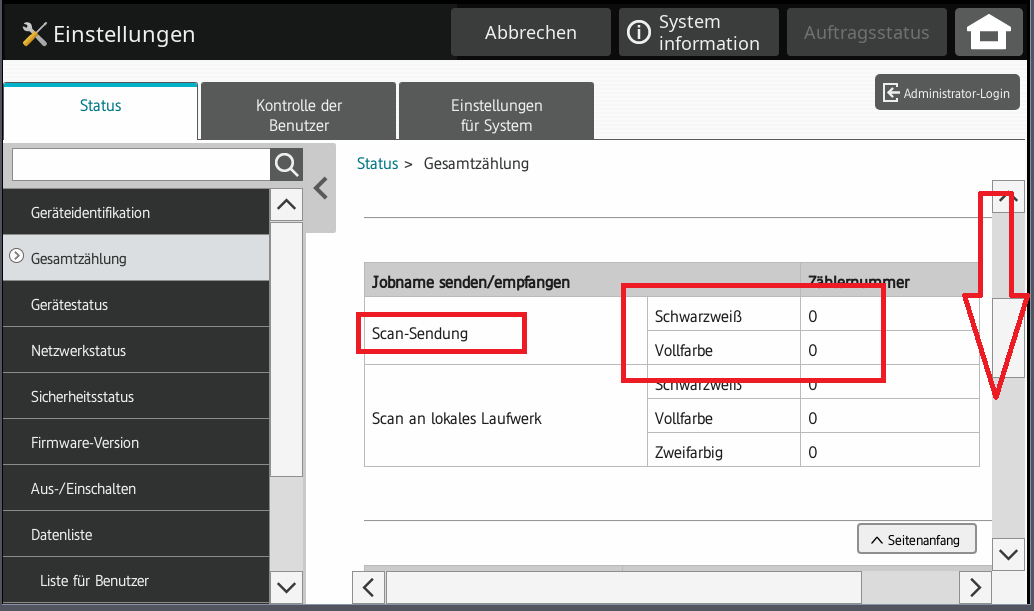Screen dimensions: 1034x611
Task: Open Netzwerkstatus menu entry
Action: [135, 351]
